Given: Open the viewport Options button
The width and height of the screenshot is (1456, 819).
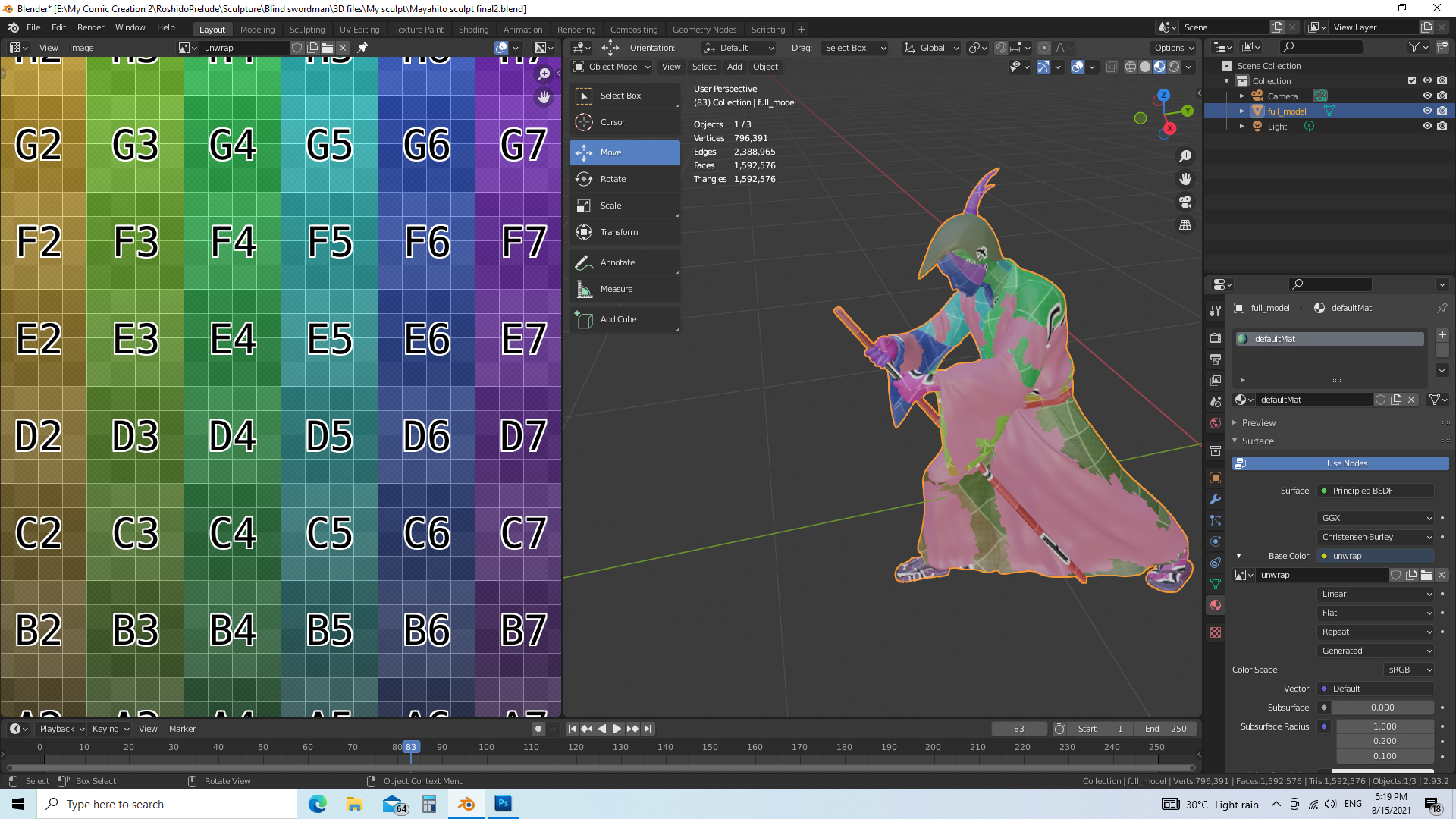Looking at the screenshot, I should coord(1174,48).
